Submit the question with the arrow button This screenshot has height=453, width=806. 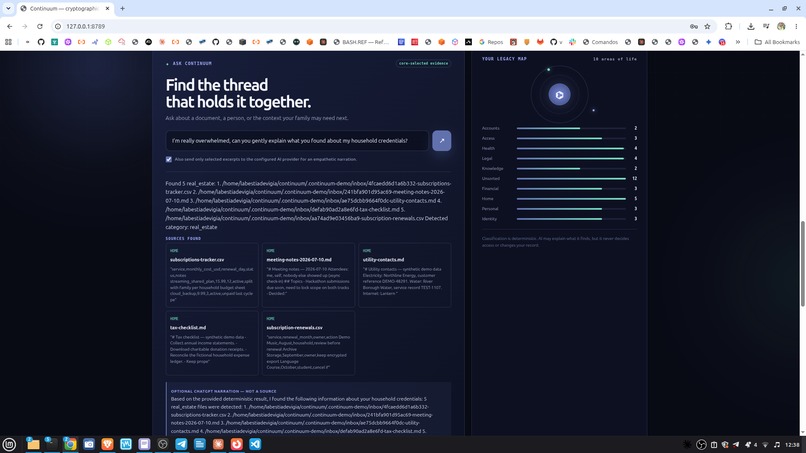(442, 140)
